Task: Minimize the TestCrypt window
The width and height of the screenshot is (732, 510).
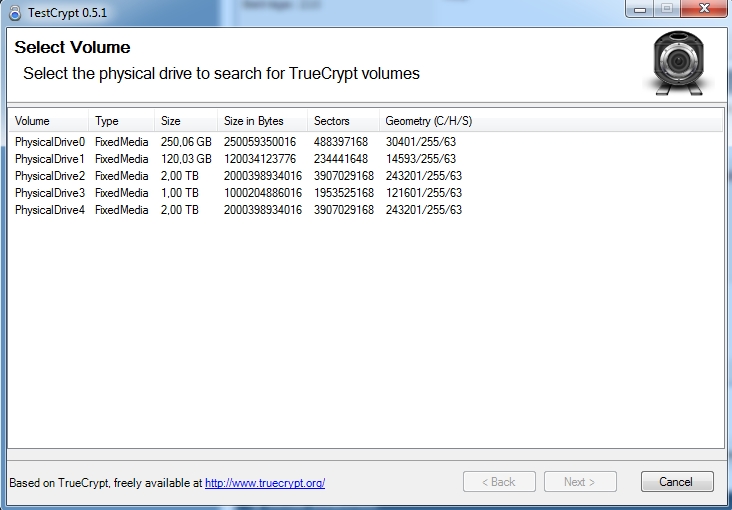Action: tap(640, 8)
